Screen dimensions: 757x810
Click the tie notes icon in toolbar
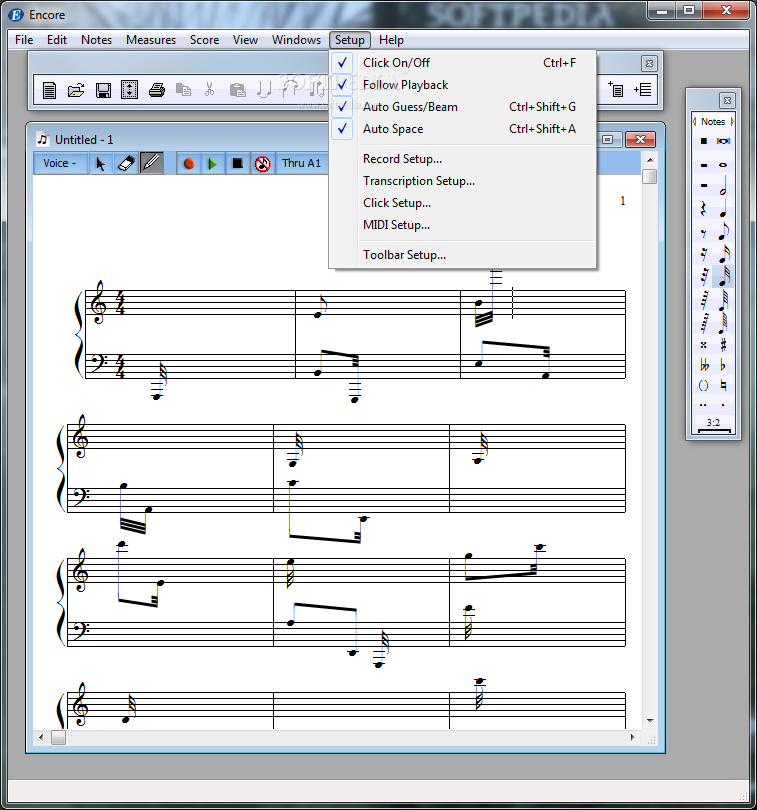click(x=264, y=90)
